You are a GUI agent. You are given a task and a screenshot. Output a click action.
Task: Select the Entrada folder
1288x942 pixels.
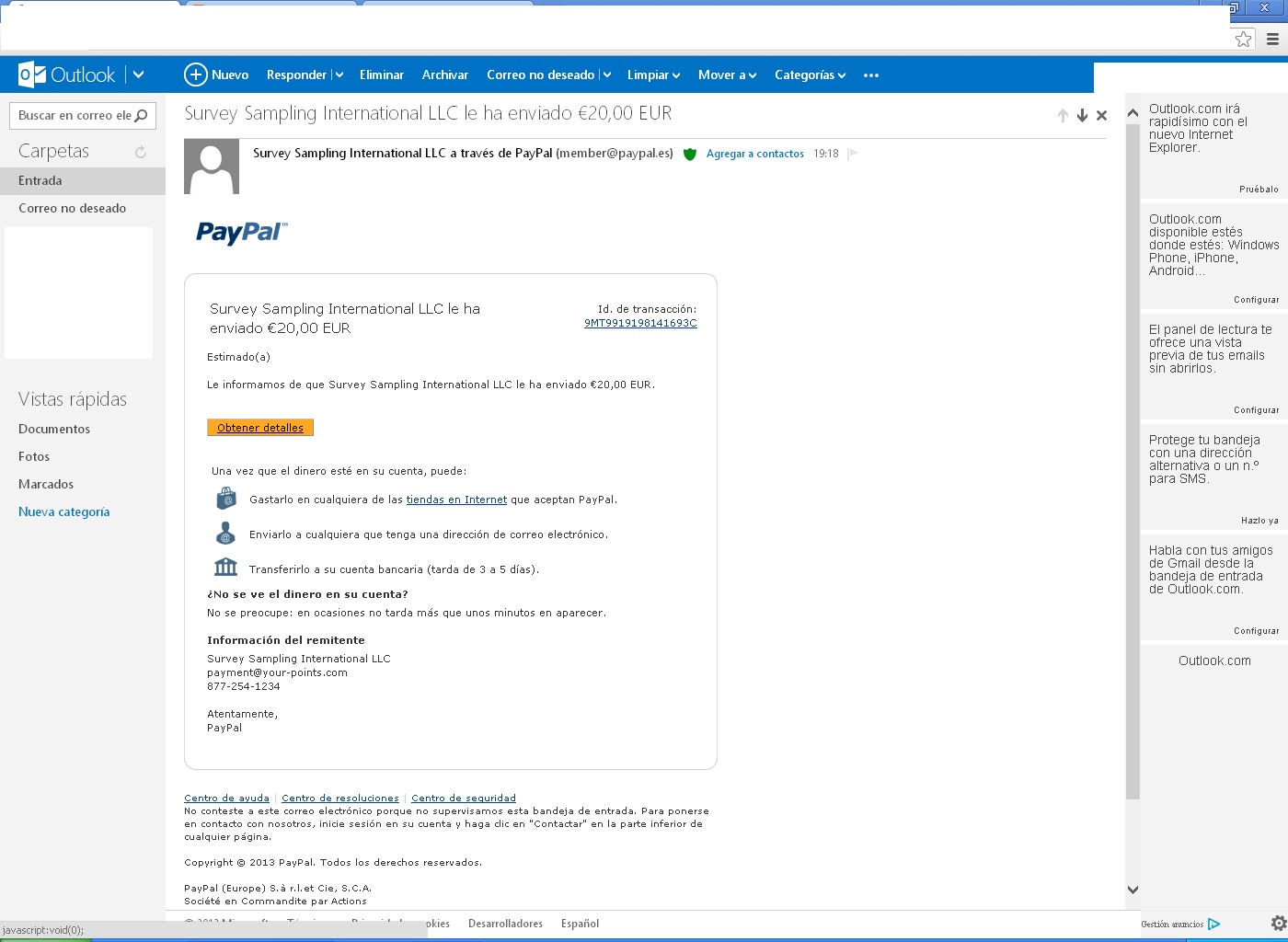click(x=83, y=180)
